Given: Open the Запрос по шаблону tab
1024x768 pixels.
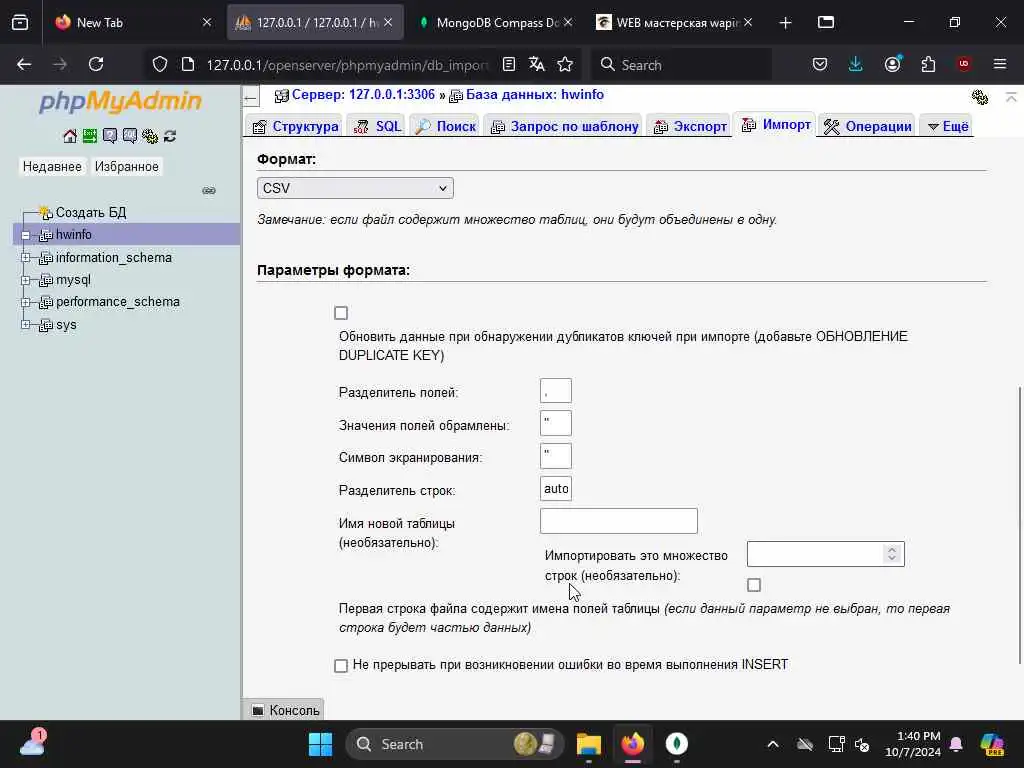Looking at the screenshot, I should click(564, 126).
